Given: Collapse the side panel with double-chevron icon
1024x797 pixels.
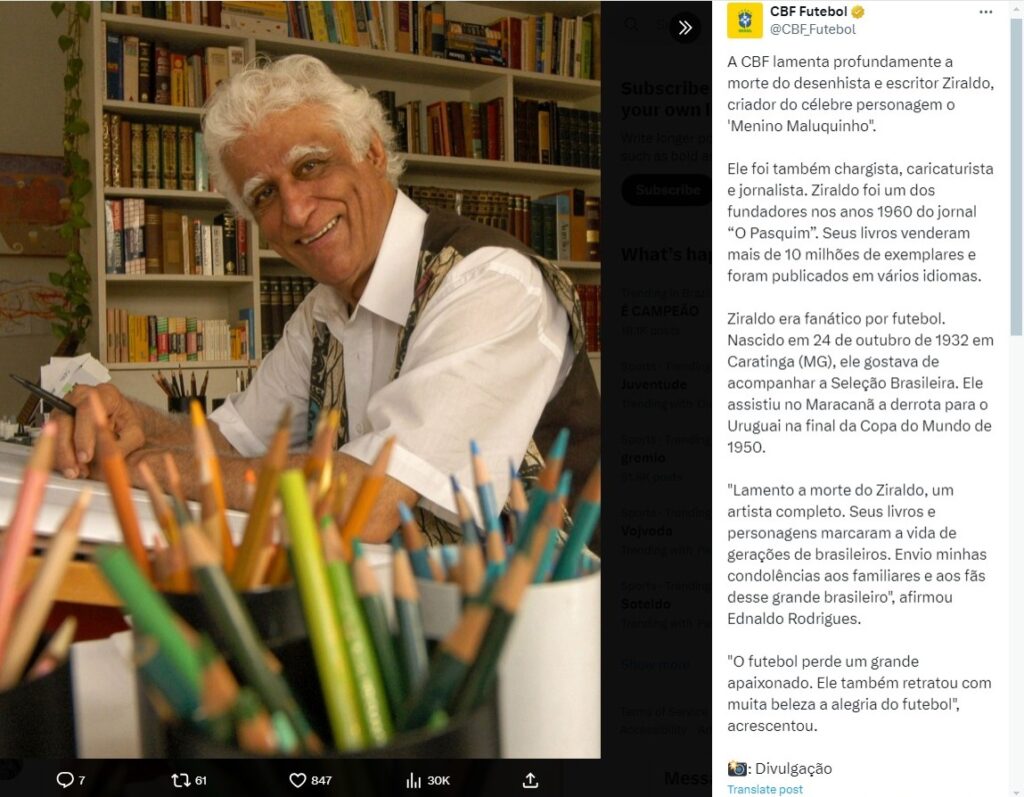Looking at the screenshot, I should tap(684, 27).
